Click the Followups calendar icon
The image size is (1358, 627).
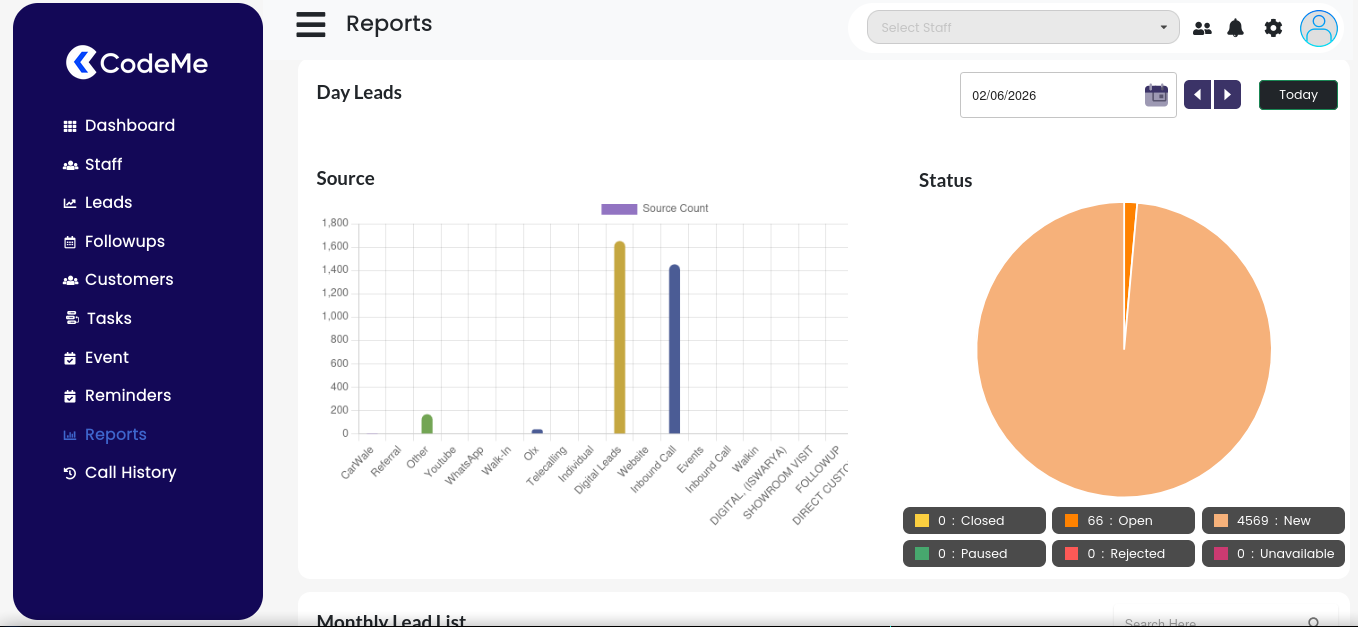(70, 242)
